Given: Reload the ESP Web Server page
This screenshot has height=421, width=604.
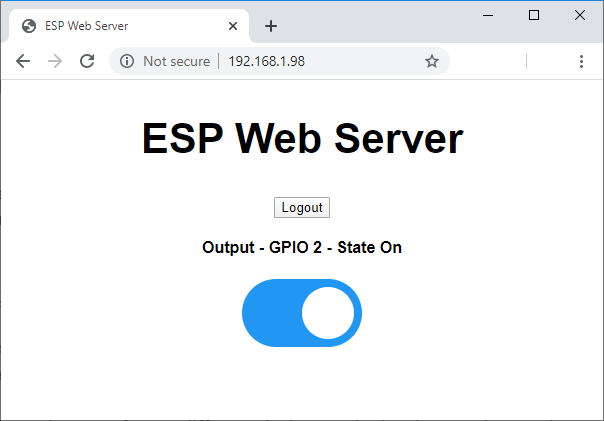Looking at the screenshot, I should pos(87,61).
